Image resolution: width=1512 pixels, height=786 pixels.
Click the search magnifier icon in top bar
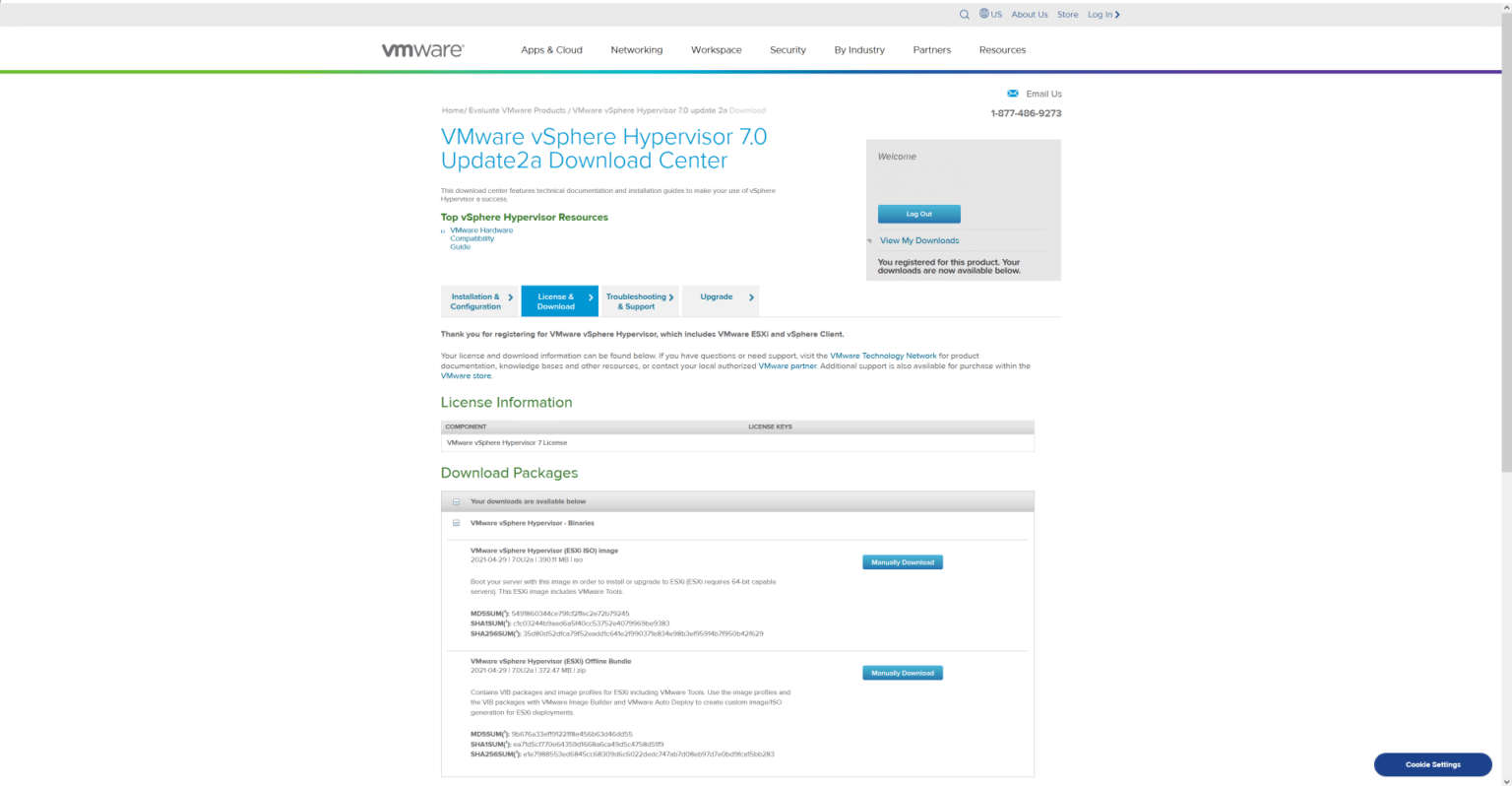(964, 15)
